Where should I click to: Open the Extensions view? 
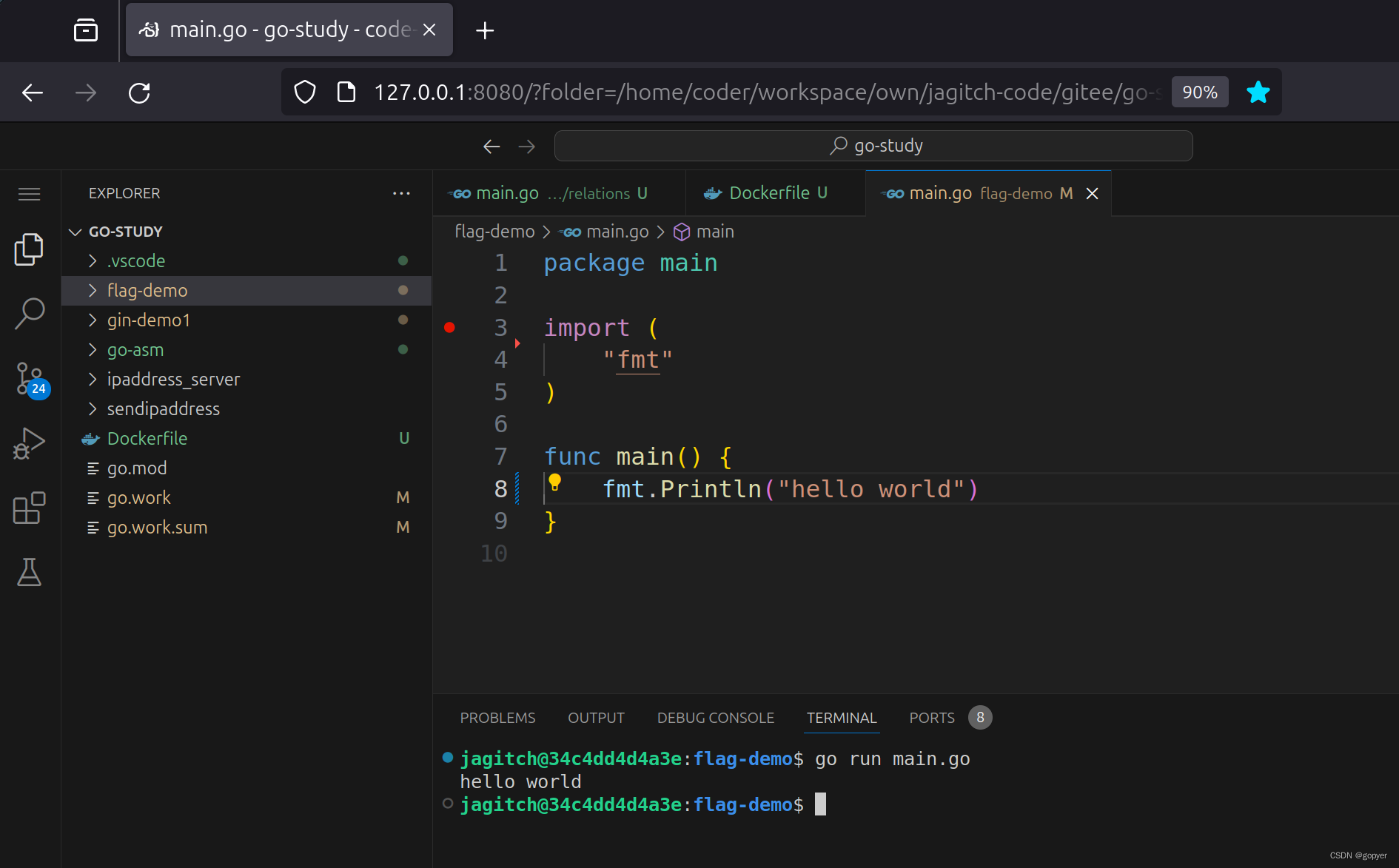[30, 508]
